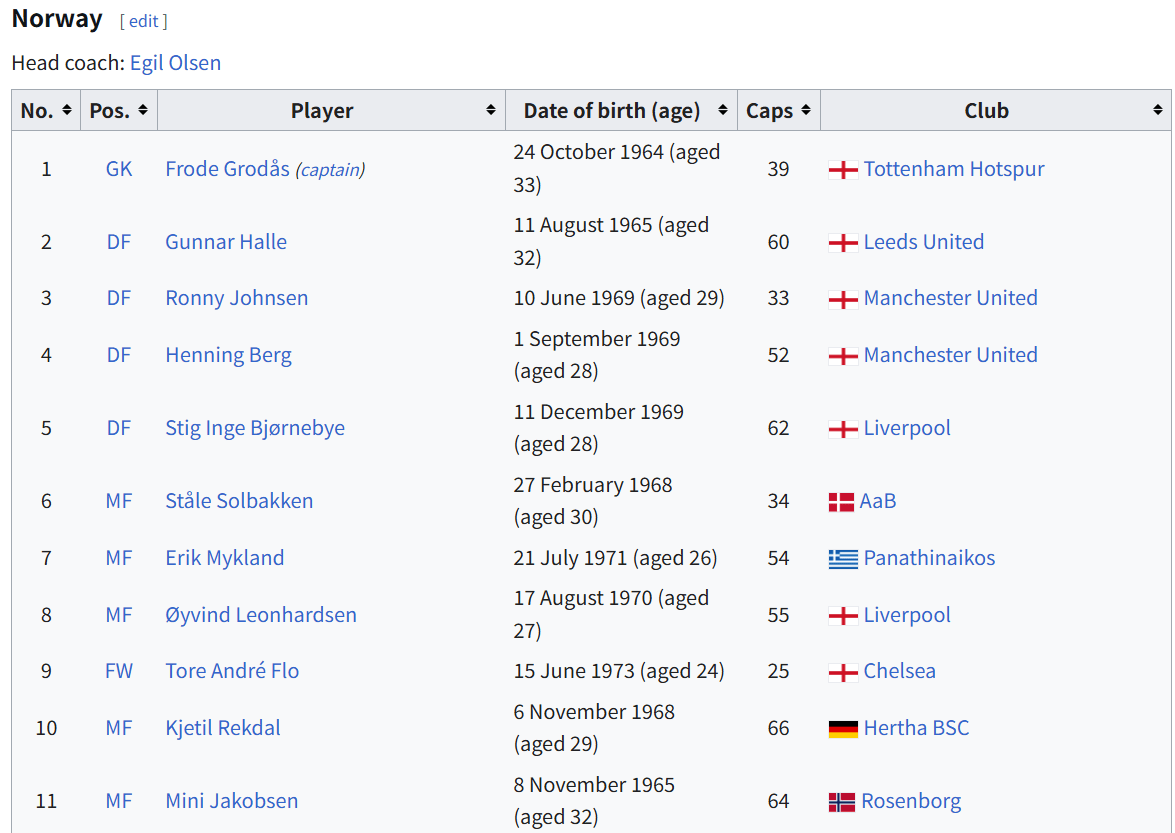1175x833 pixels.
Task: Sort the table by Caps column
Action: tap(806, 110)
